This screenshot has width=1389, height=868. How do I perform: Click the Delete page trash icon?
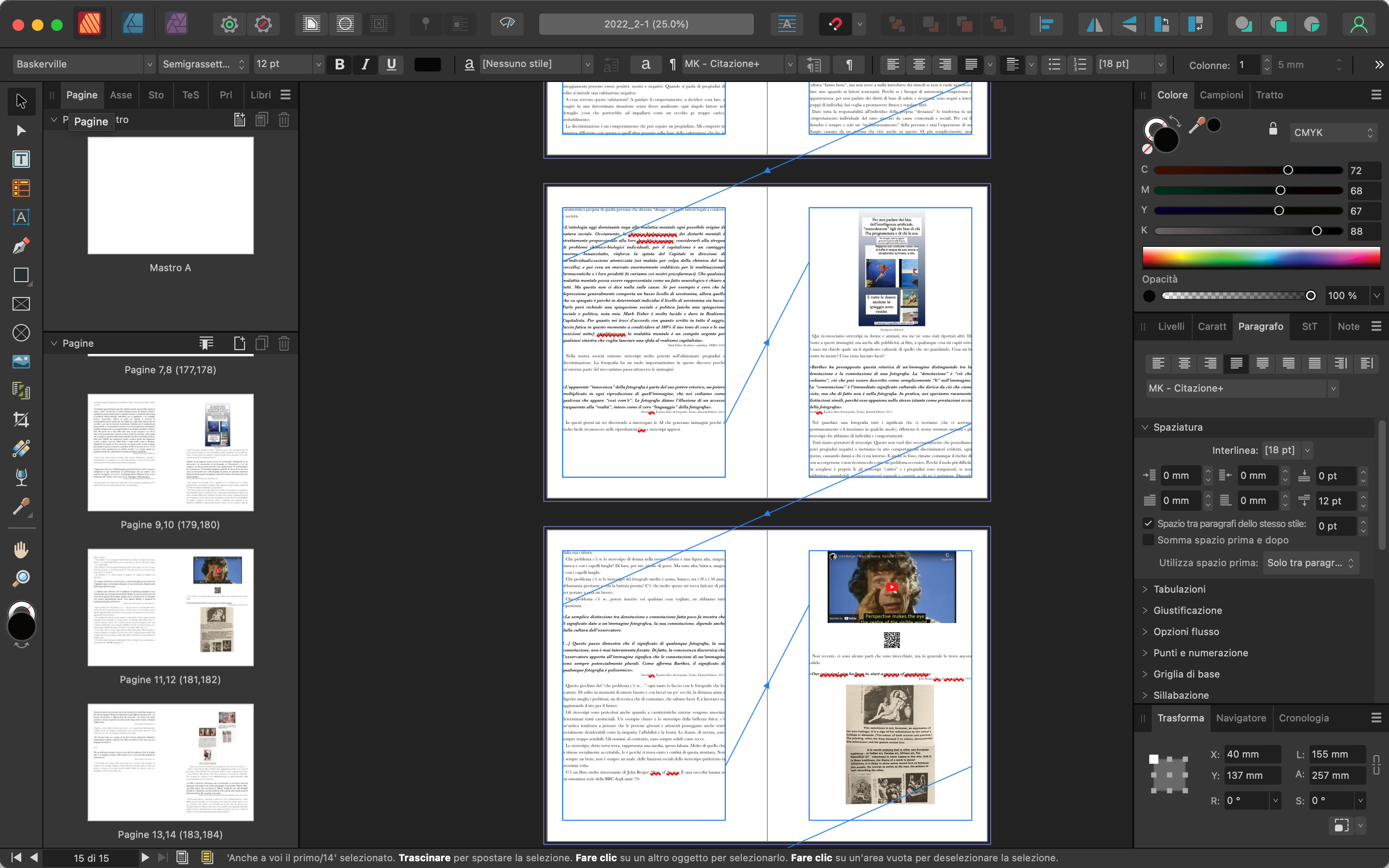284,343
